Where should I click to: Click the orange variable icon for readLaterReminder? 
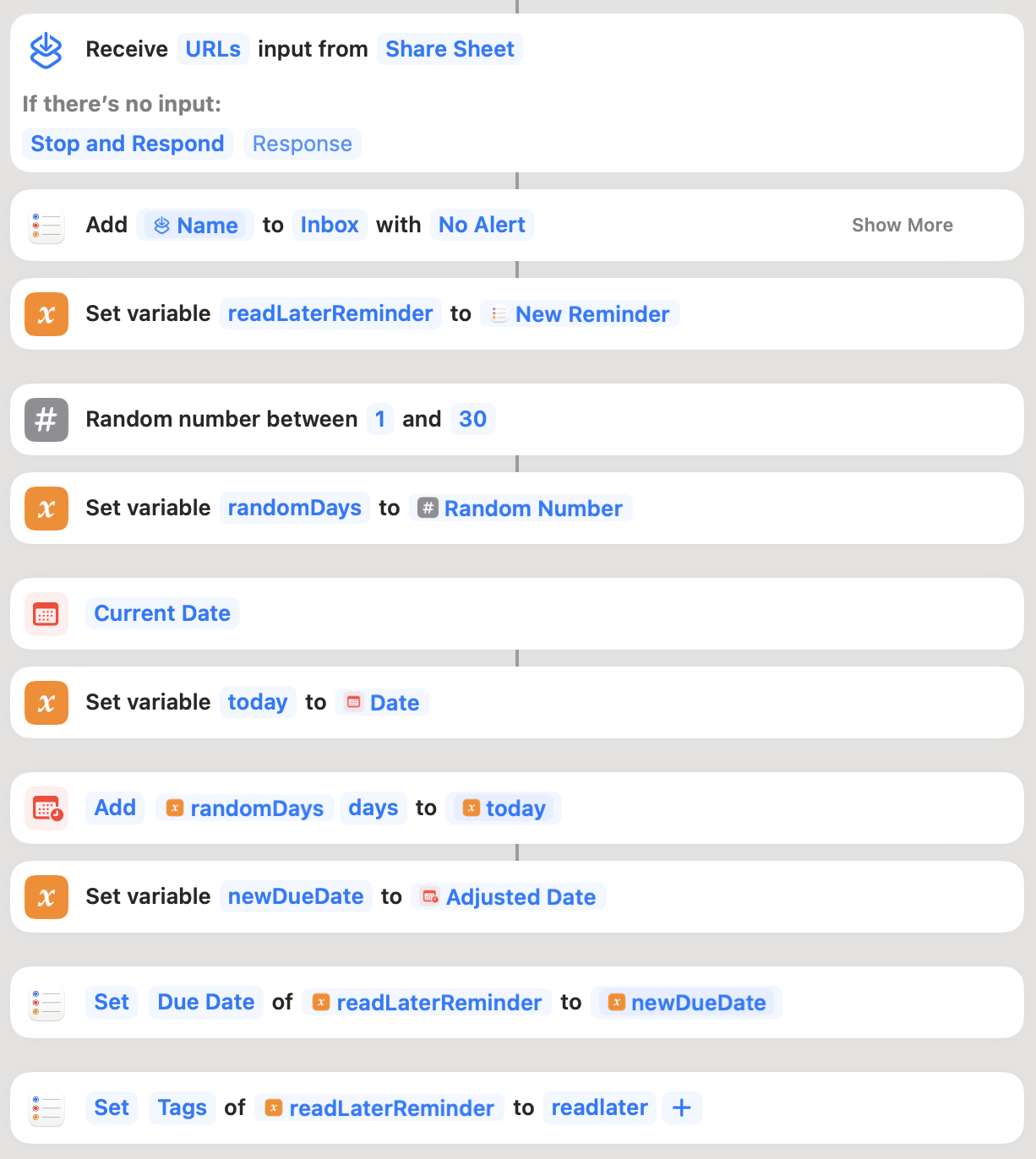point(46,314)
